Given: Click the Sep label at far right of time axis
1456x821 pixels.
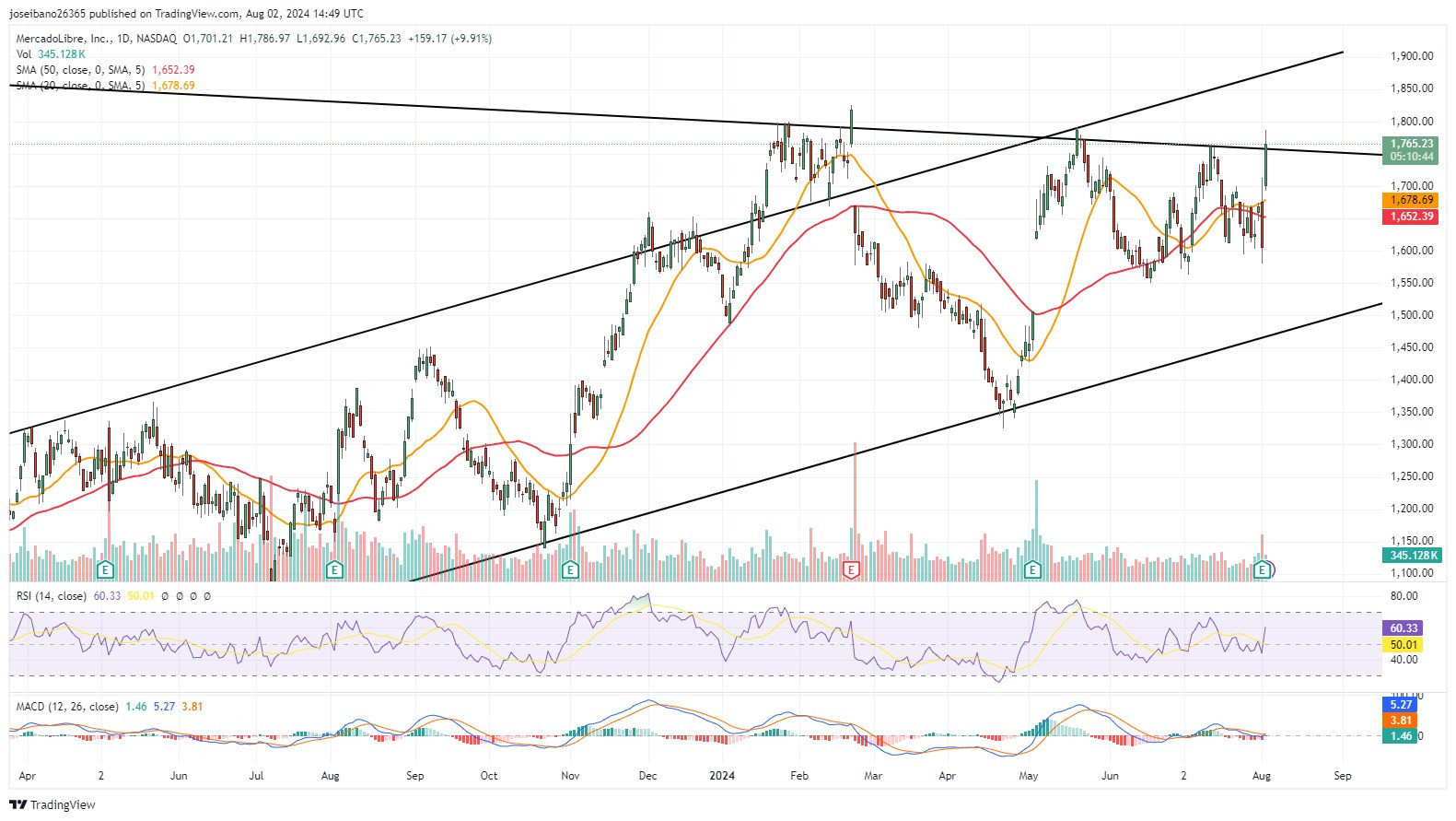Looking at the screenshot, I should [1343, 776].
